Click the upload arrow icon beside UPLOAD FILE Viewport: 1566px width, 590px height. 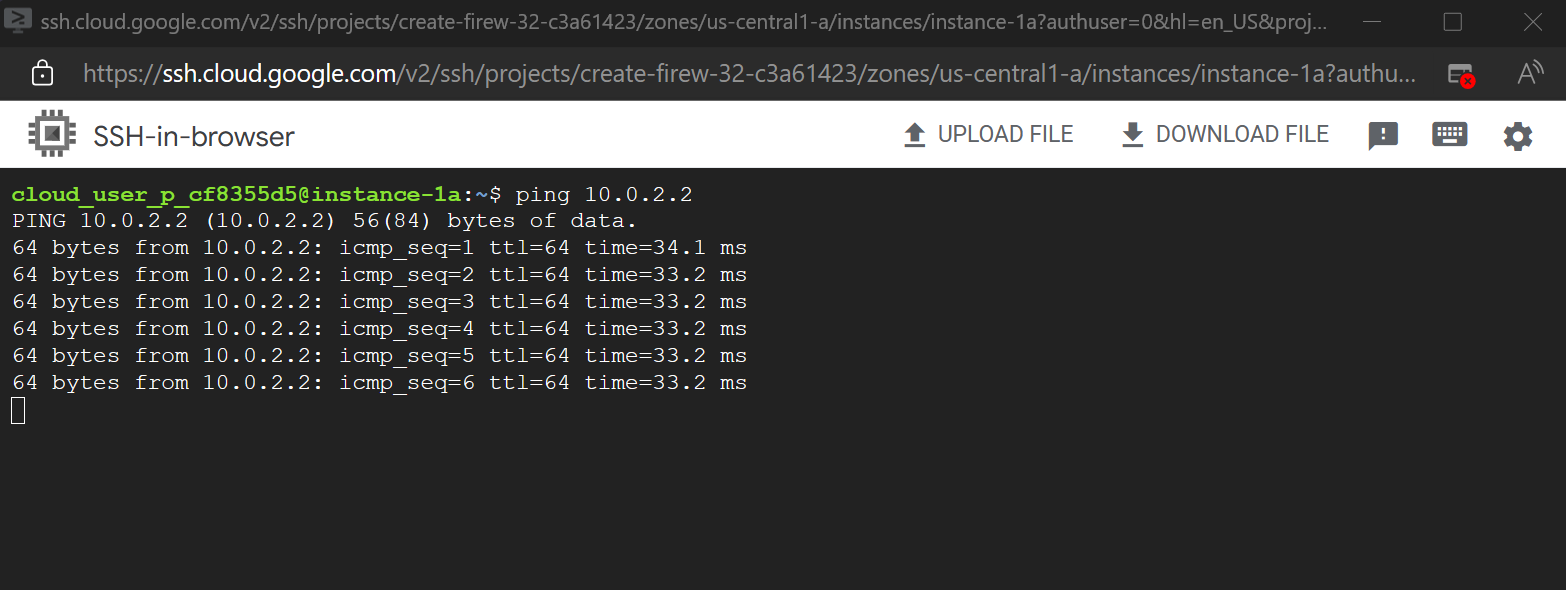tap(913, 133)
